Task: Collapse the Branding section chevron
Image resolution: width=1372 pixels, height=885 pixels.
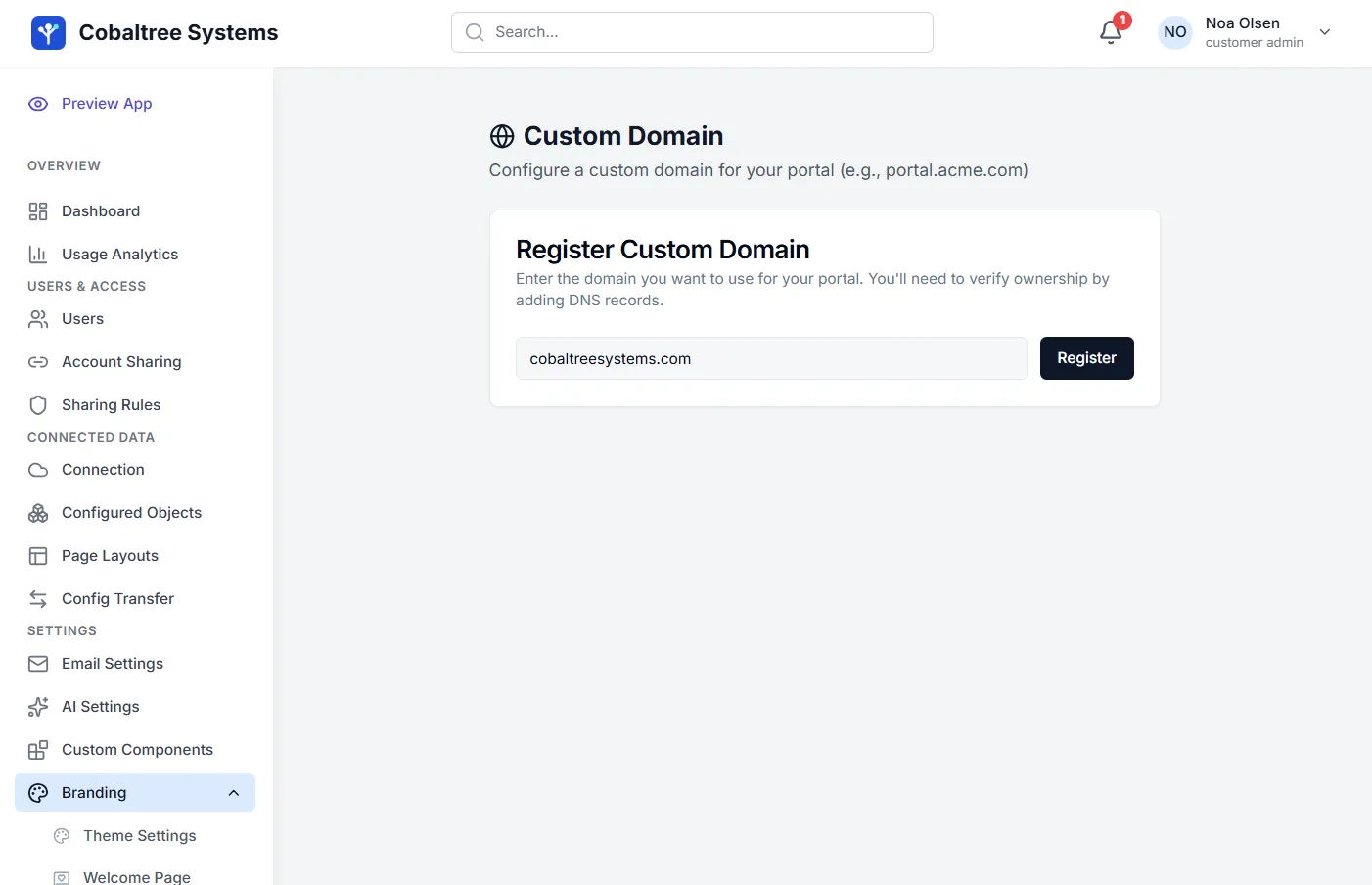Action: pyautogui.click(x=234, y=793)
